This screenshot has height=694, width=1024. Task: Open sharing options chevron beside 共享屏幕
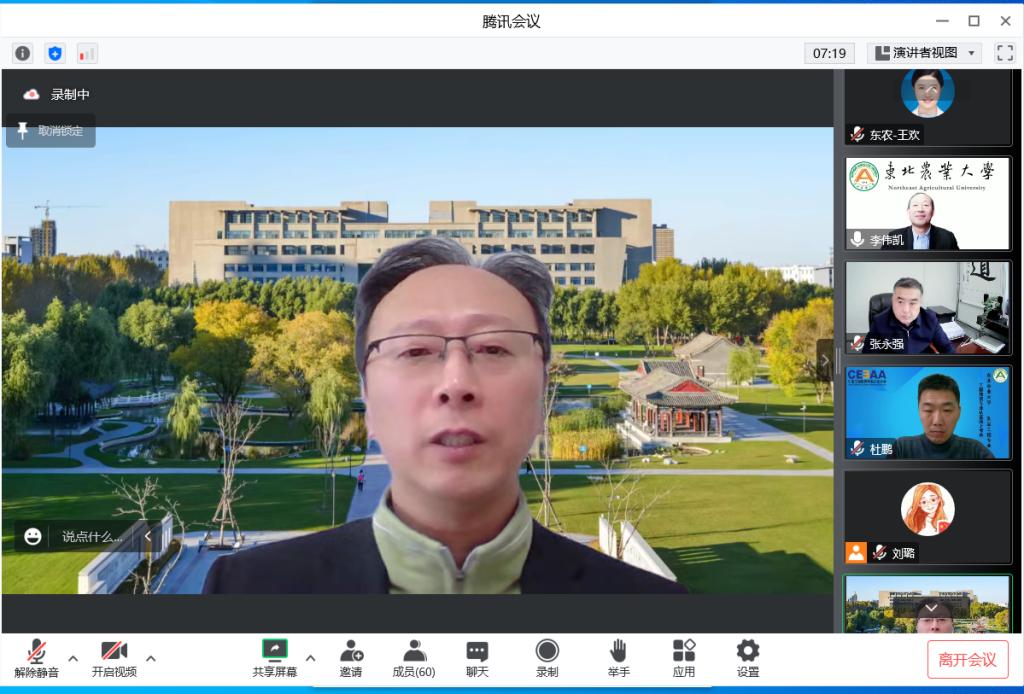tap(311, 659)
